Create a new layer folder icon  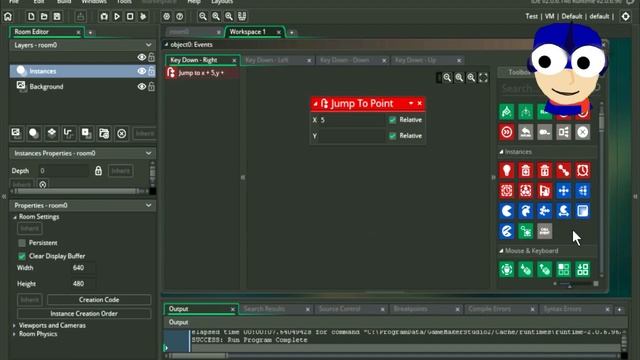click(x=104, y=133)
